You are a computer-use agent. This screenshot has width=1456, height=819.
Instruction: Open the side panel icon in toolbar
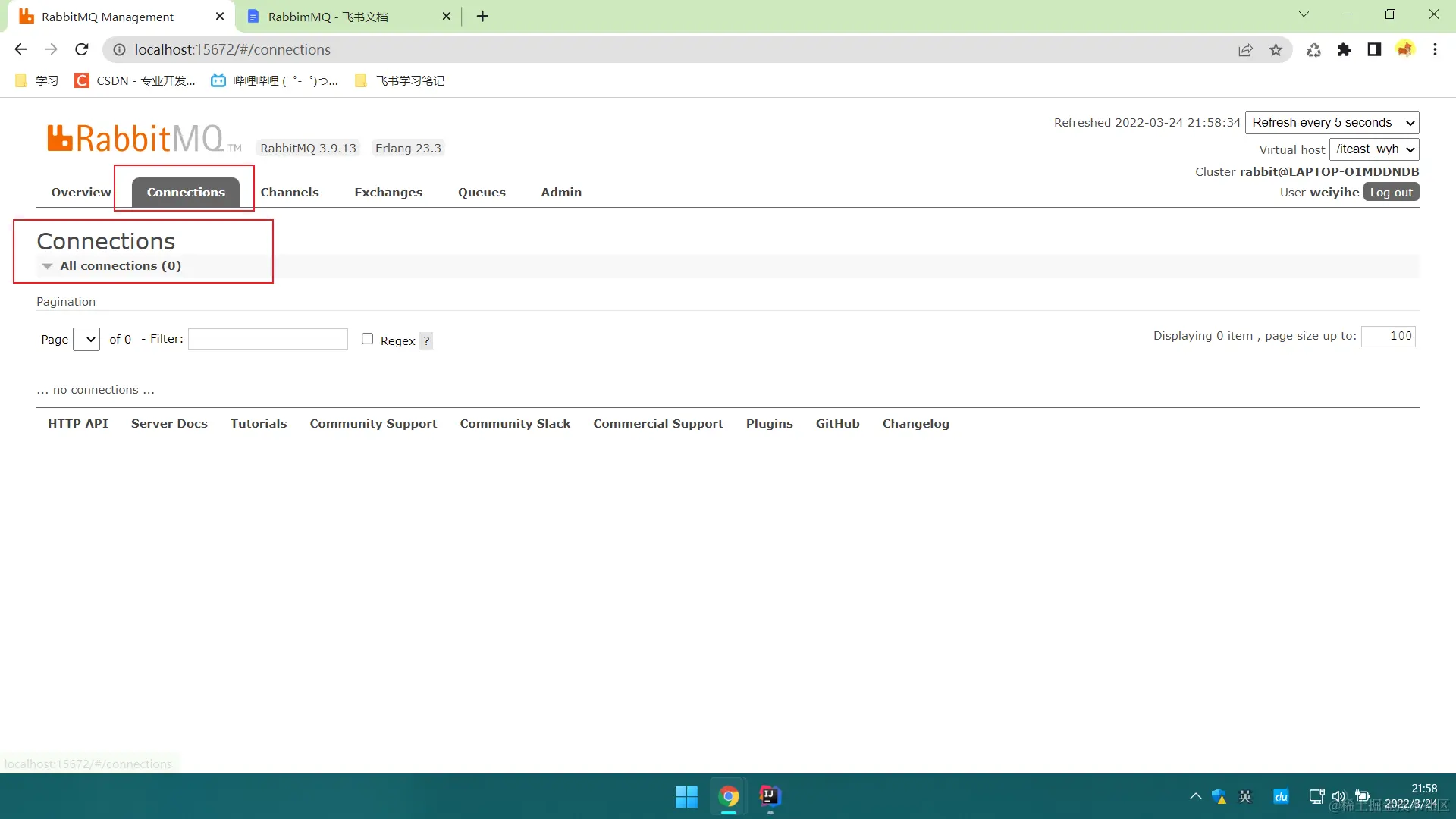click(x=1374, y=49)
